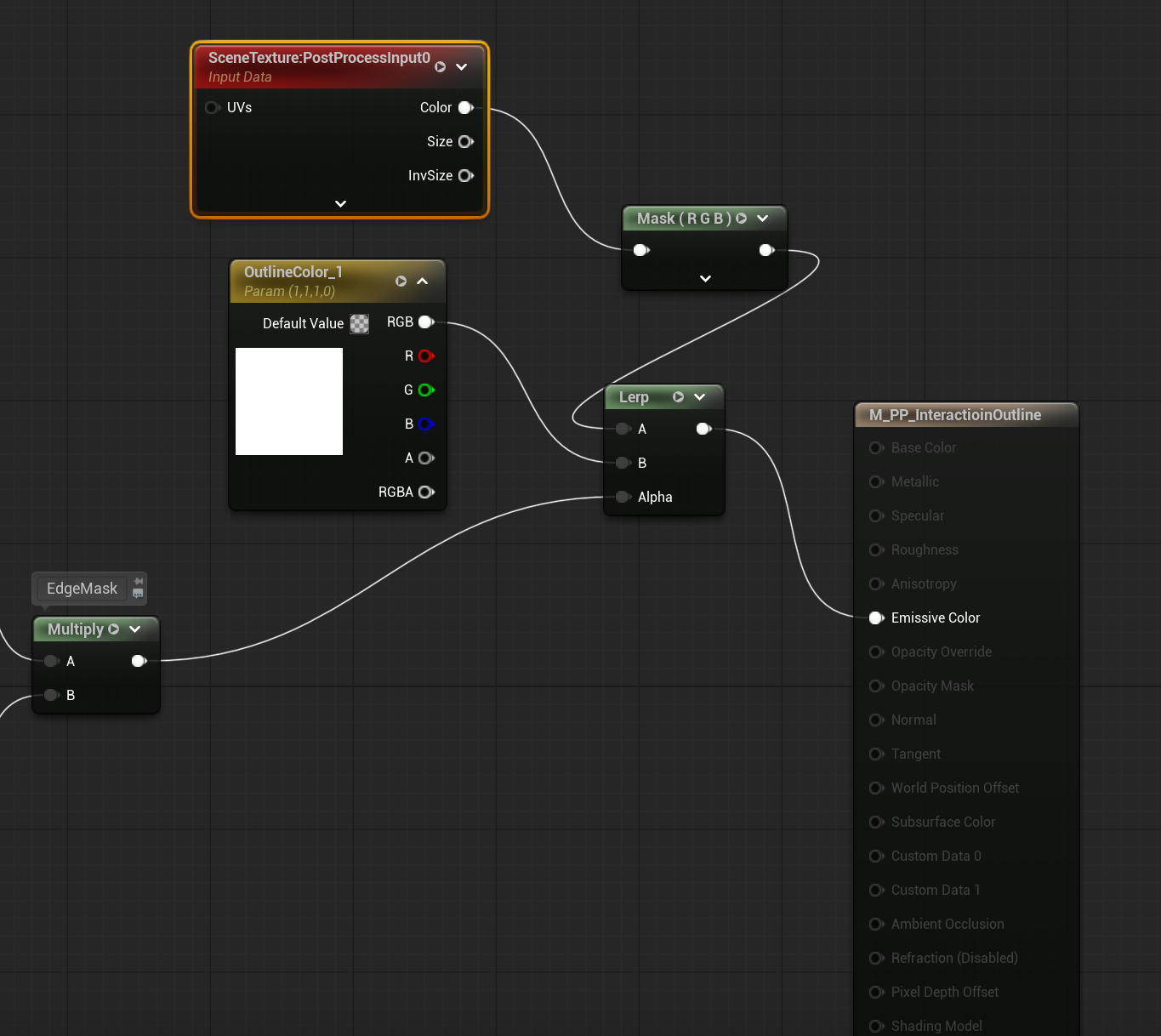Click red R output pin on OutlineColor_1
Image resolution: width=1161 pixels, height=1036 pixels.
[426, 356]
